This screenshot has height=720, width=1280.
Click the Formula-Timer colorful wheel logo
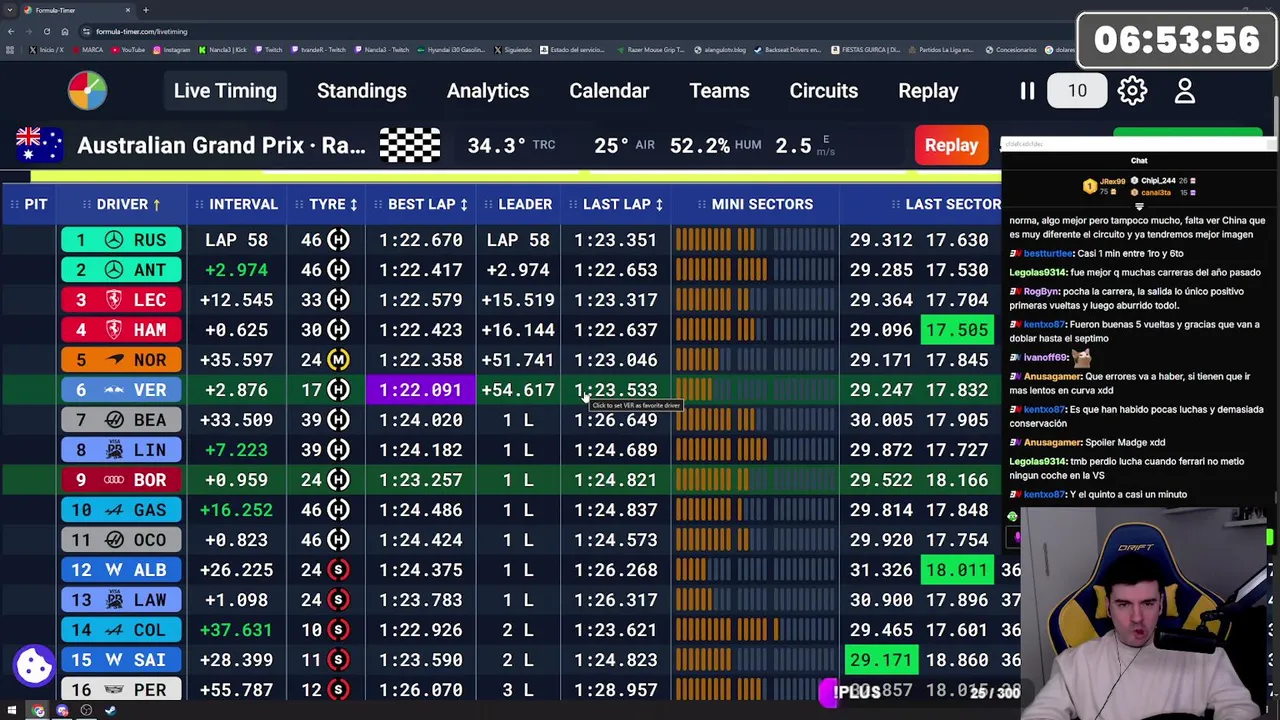(x=87, y=90)
